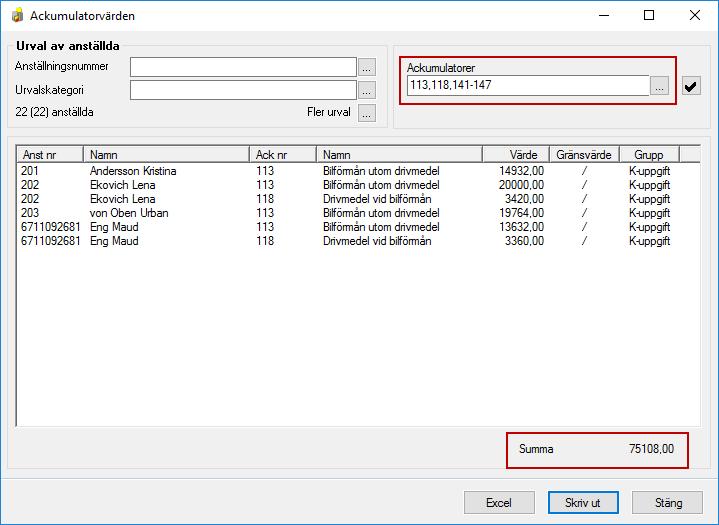
Task: Click the value 14932,00 cell
Action: [x=521, y=171]
